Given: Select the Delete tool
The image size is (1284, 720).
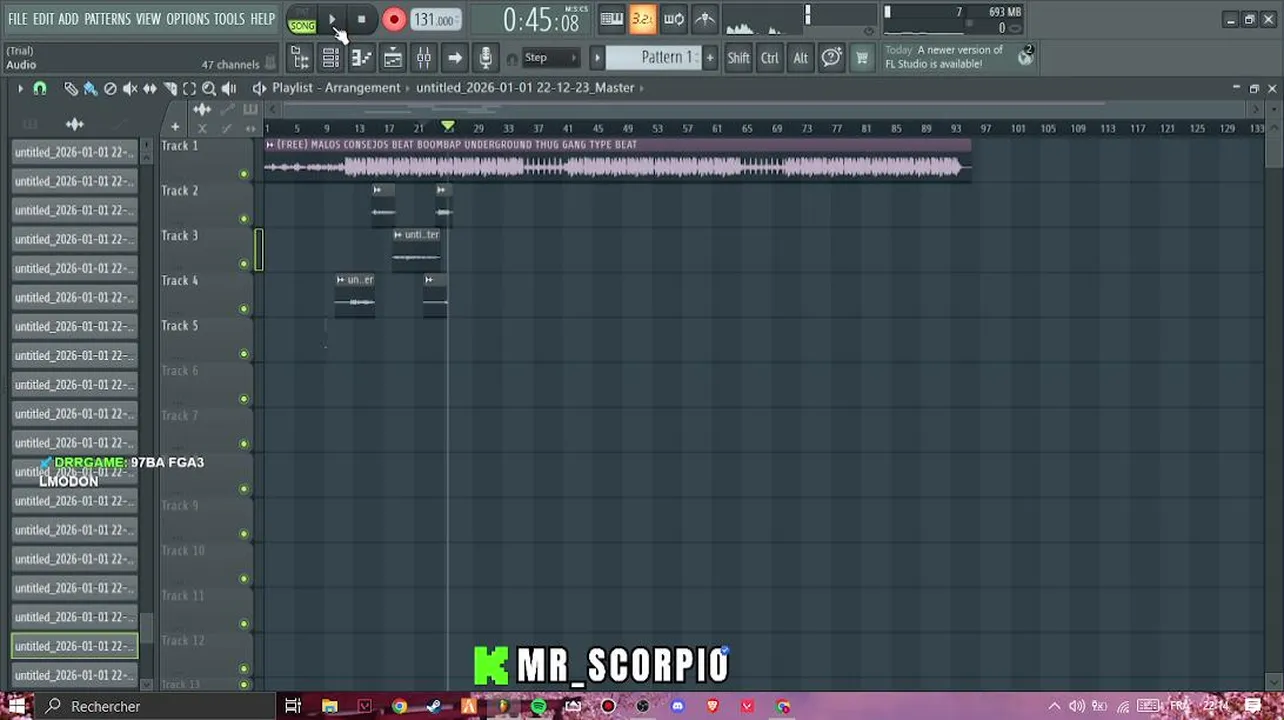Looking at the screenshot, I should 110,88.
